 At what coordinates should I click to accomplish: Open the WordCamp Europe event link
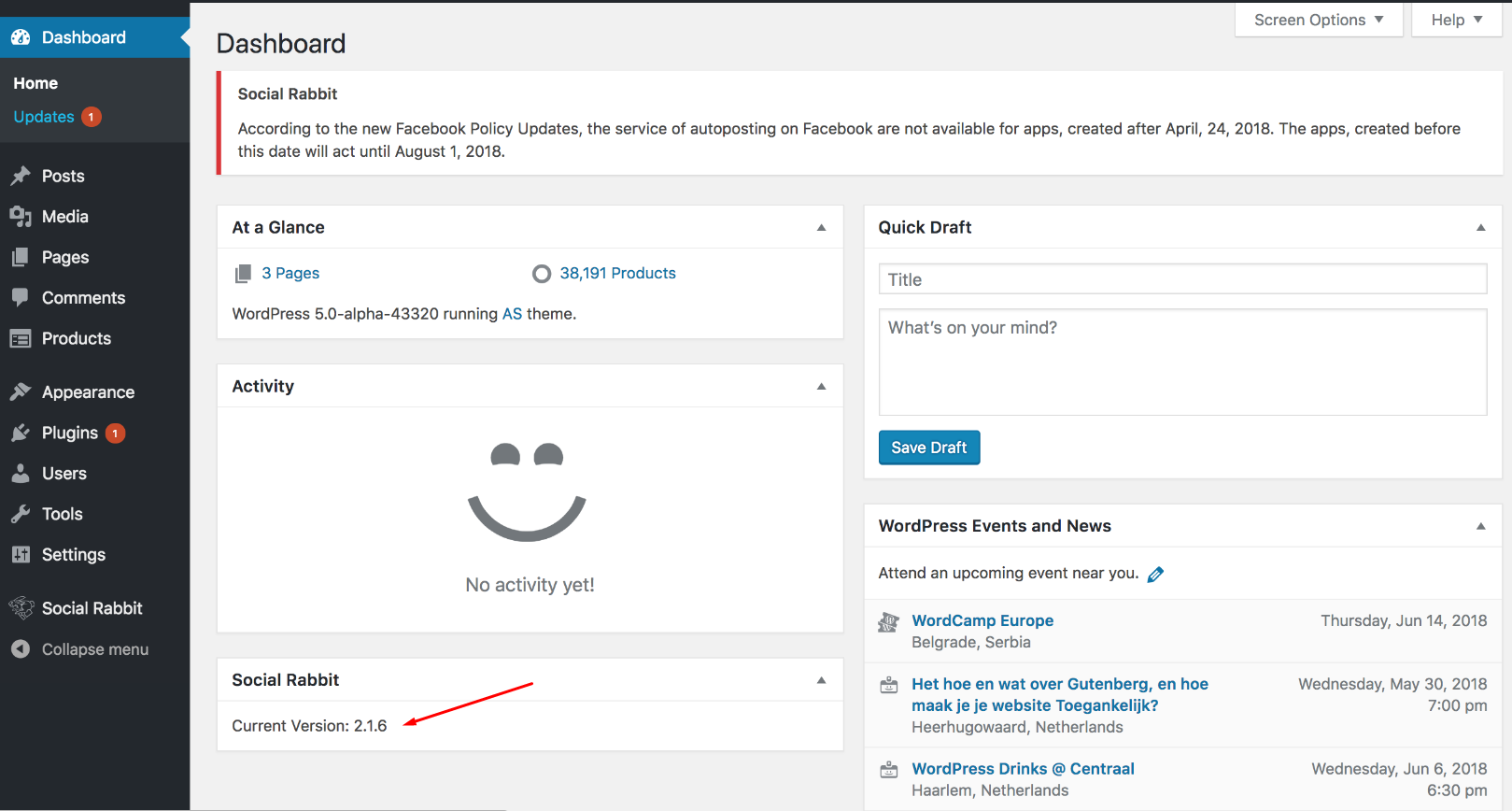tap(982, 620)
